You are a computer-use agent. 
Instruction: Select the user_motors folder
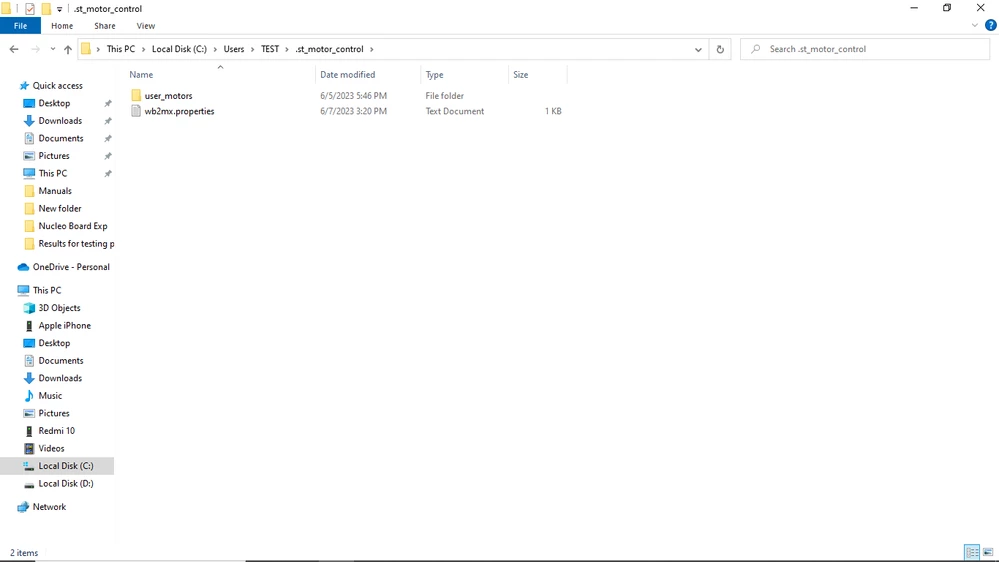tap(168, 96)
